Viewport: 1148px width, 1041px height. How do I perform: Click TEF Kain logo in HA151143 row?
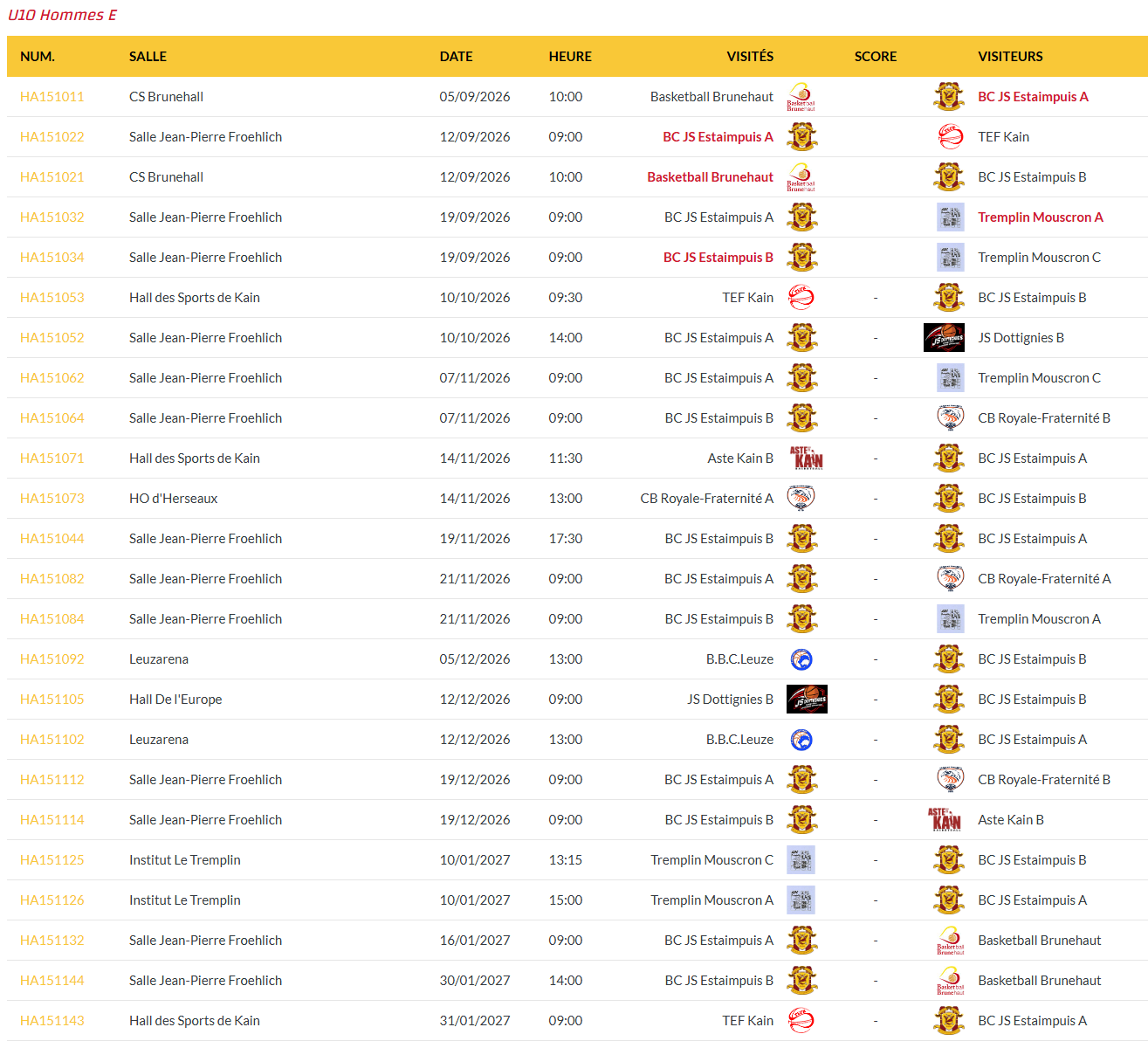pyautogui.click(x=801, y=1021)
